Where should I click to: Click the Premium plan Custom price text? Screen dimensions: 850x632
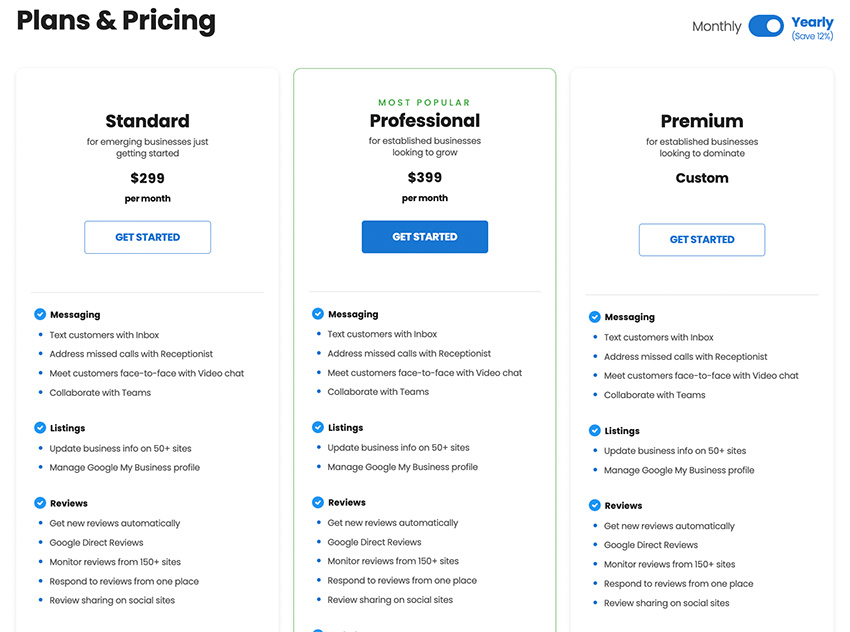(x=702, y=178)
